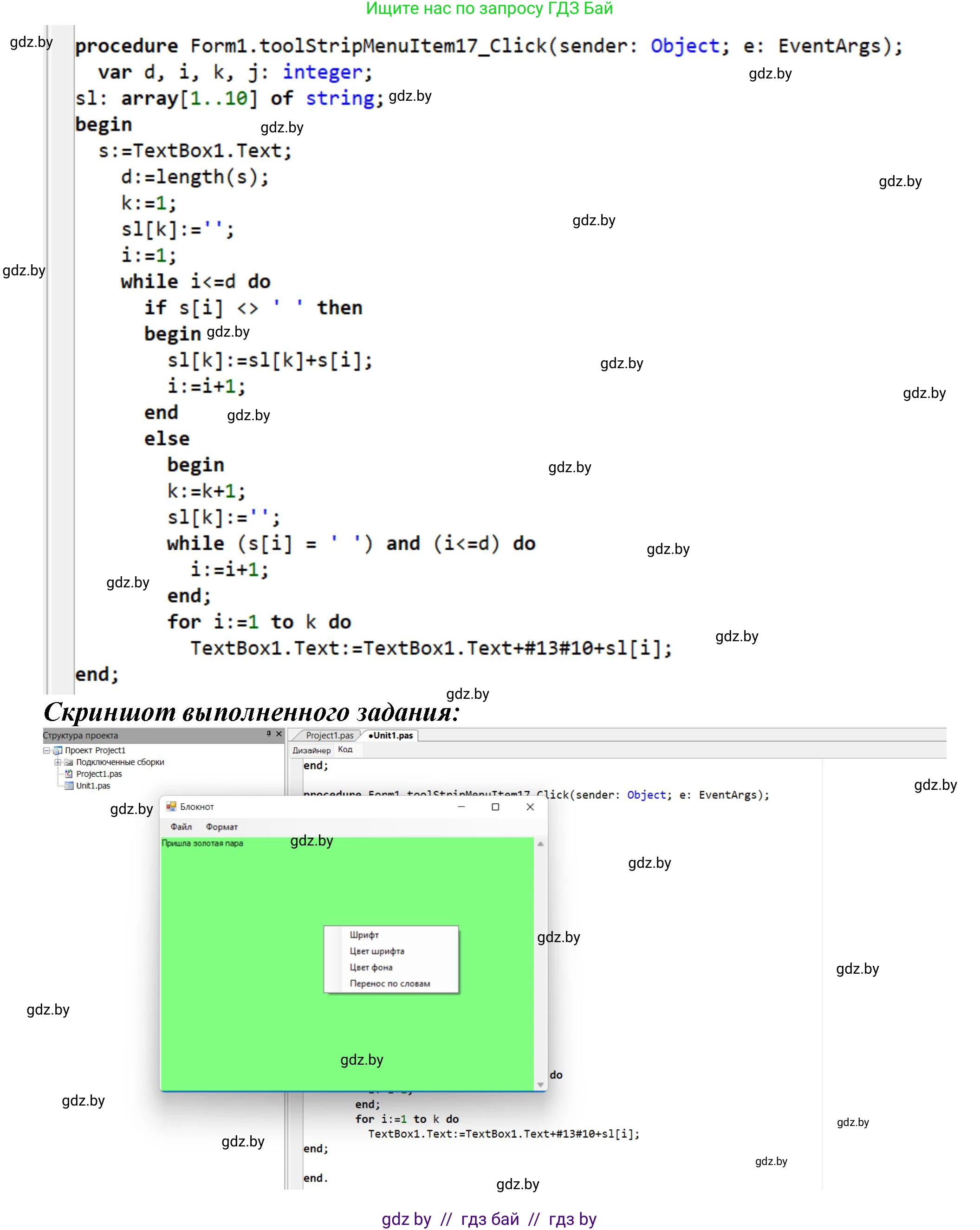This screenshot has height=1230, width=980.
Task: Click scrollbar down arrow in Блокнот text box
Action: point(540,1085)
